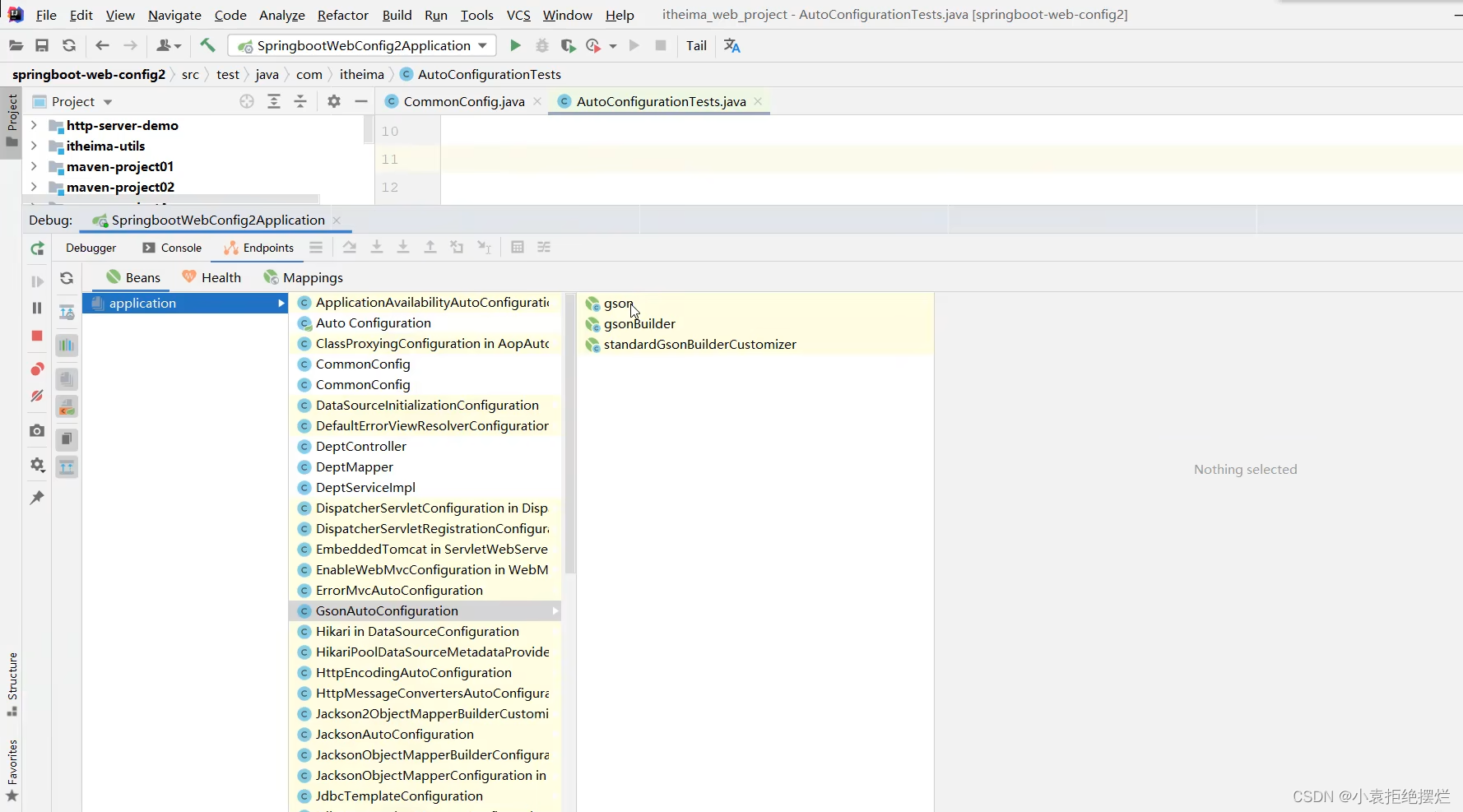Open the user/VCS dropdown in toolbar

coord(169,46)
